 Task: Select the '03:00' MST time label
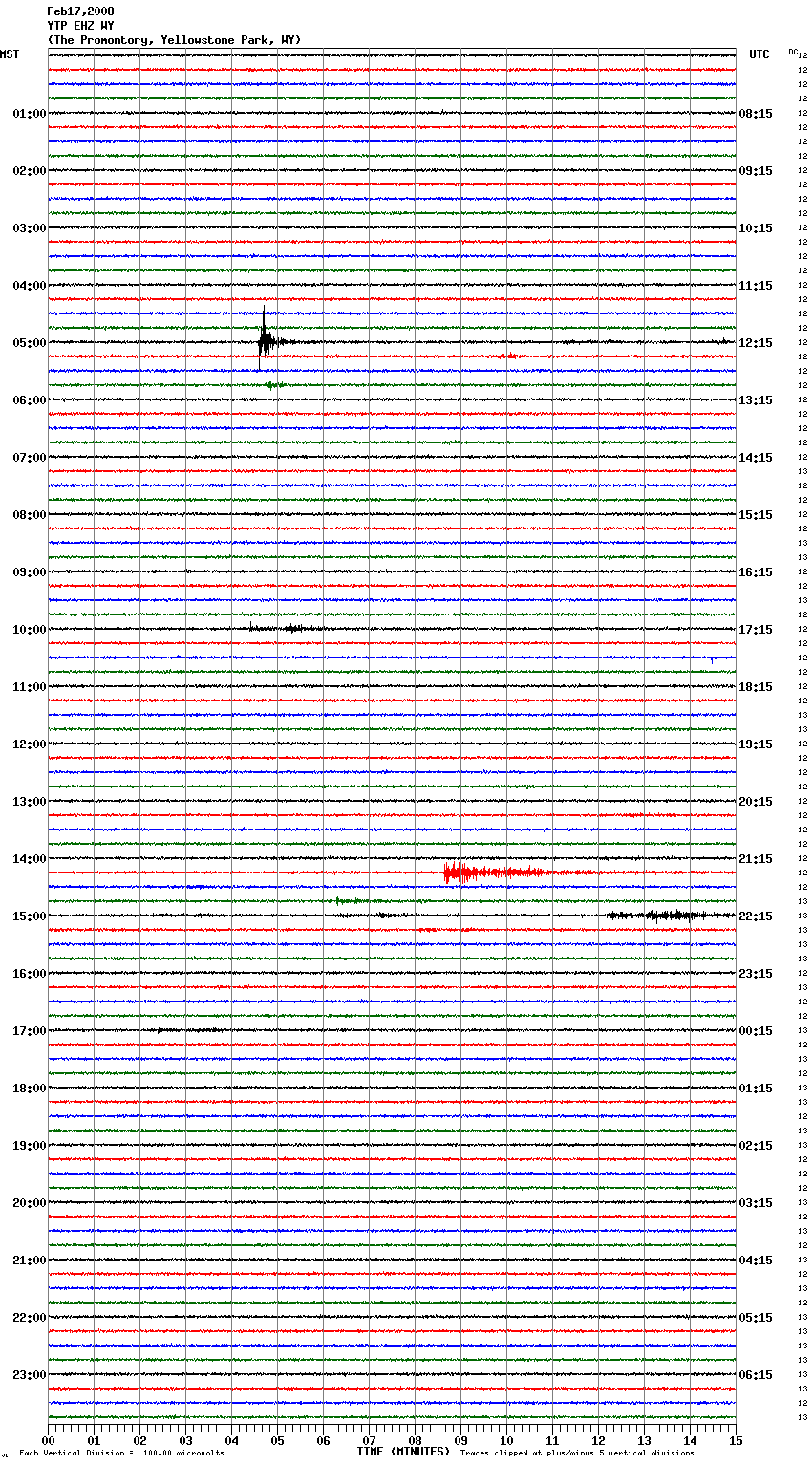pos(30,228)
